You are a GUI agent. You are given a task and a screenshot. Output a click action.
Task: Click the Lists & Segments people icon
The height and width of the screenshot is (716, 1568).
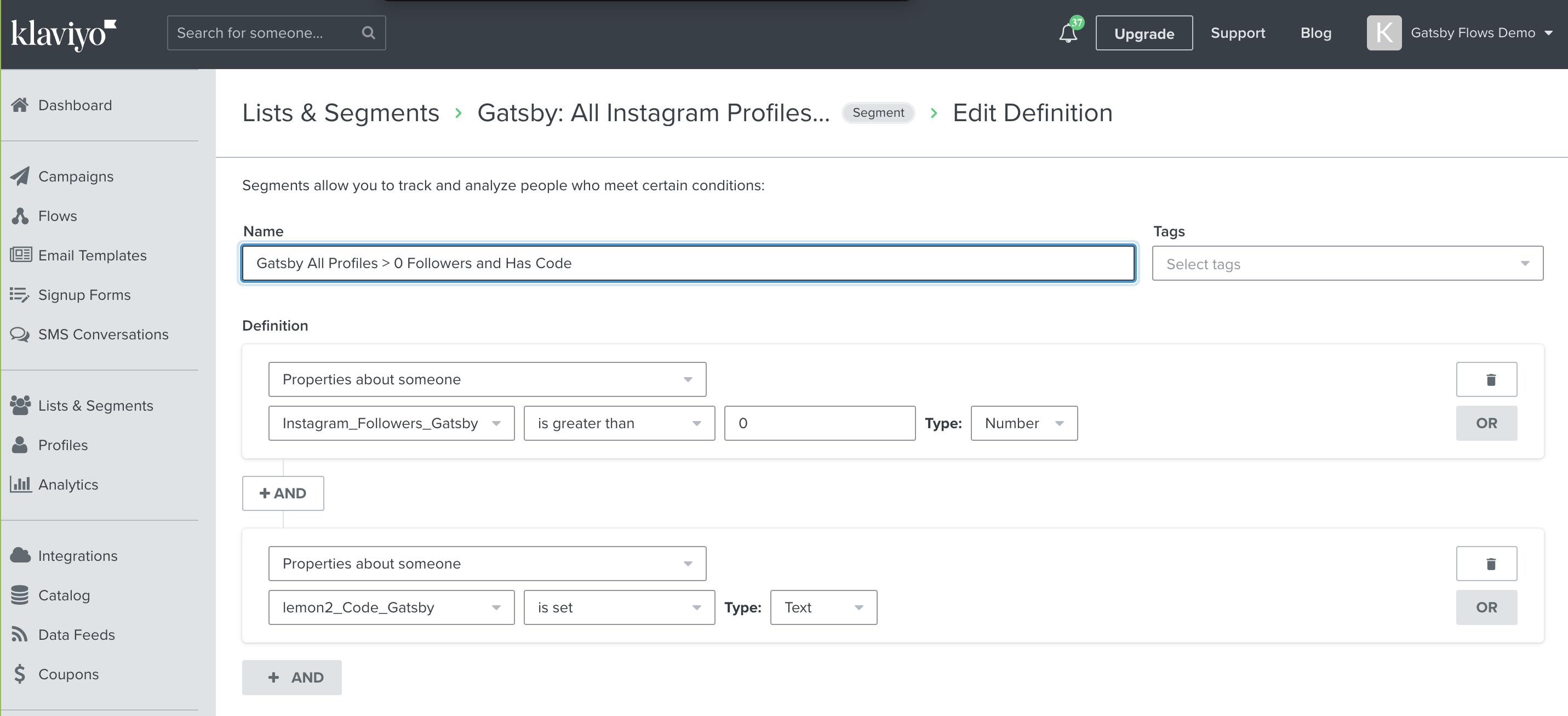point(20,405)
